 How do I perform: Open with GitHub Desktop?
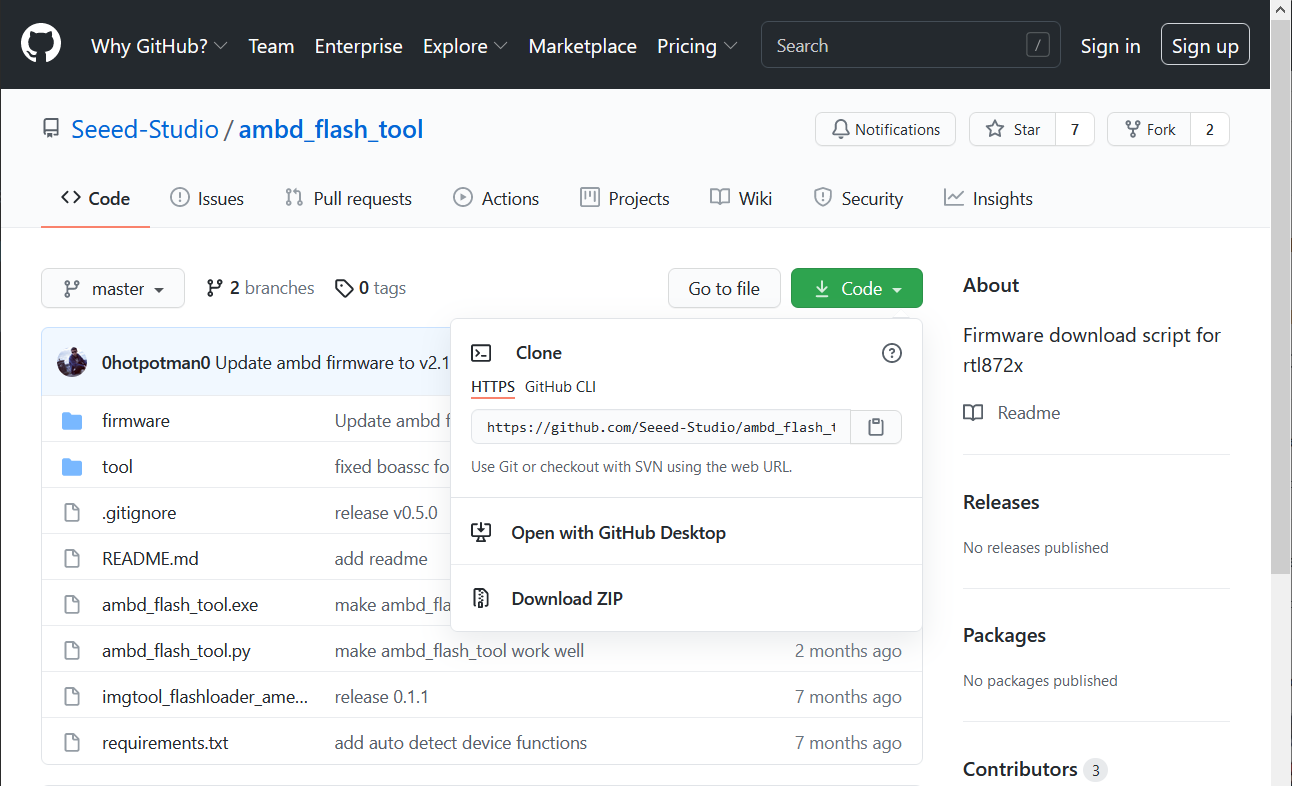(618, 532)
